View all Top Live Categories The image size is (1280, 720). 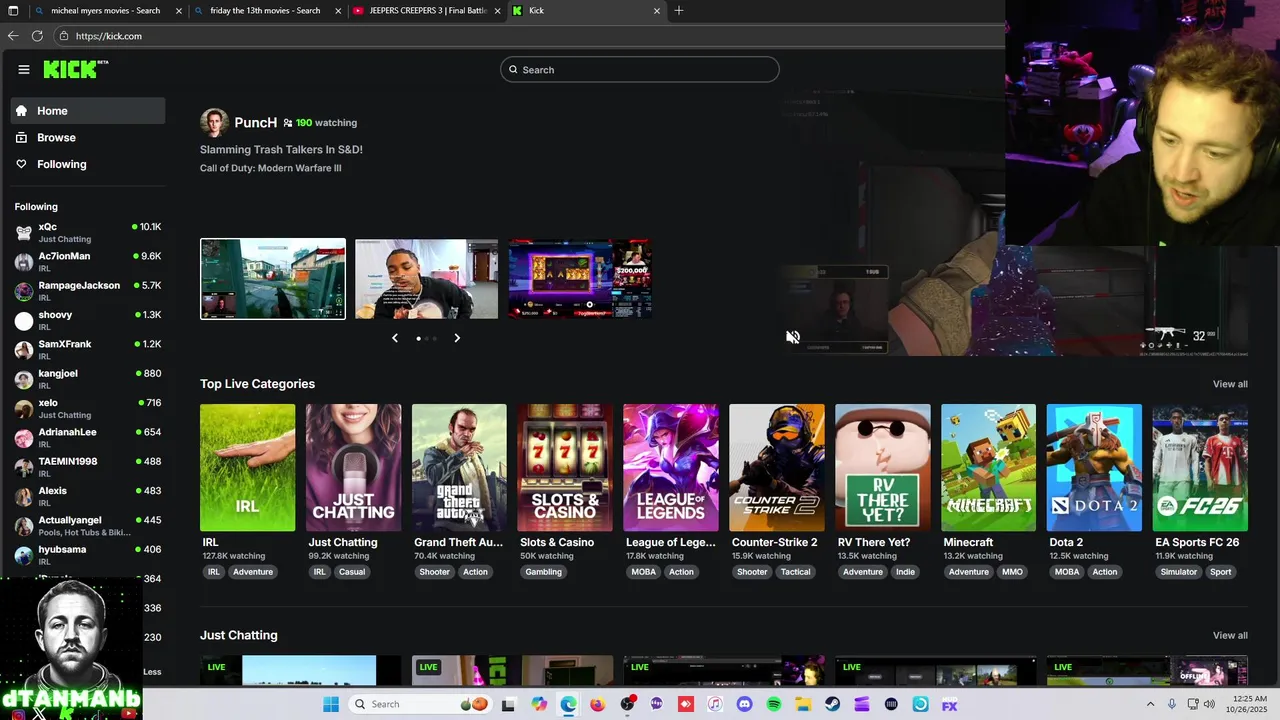1230,384
